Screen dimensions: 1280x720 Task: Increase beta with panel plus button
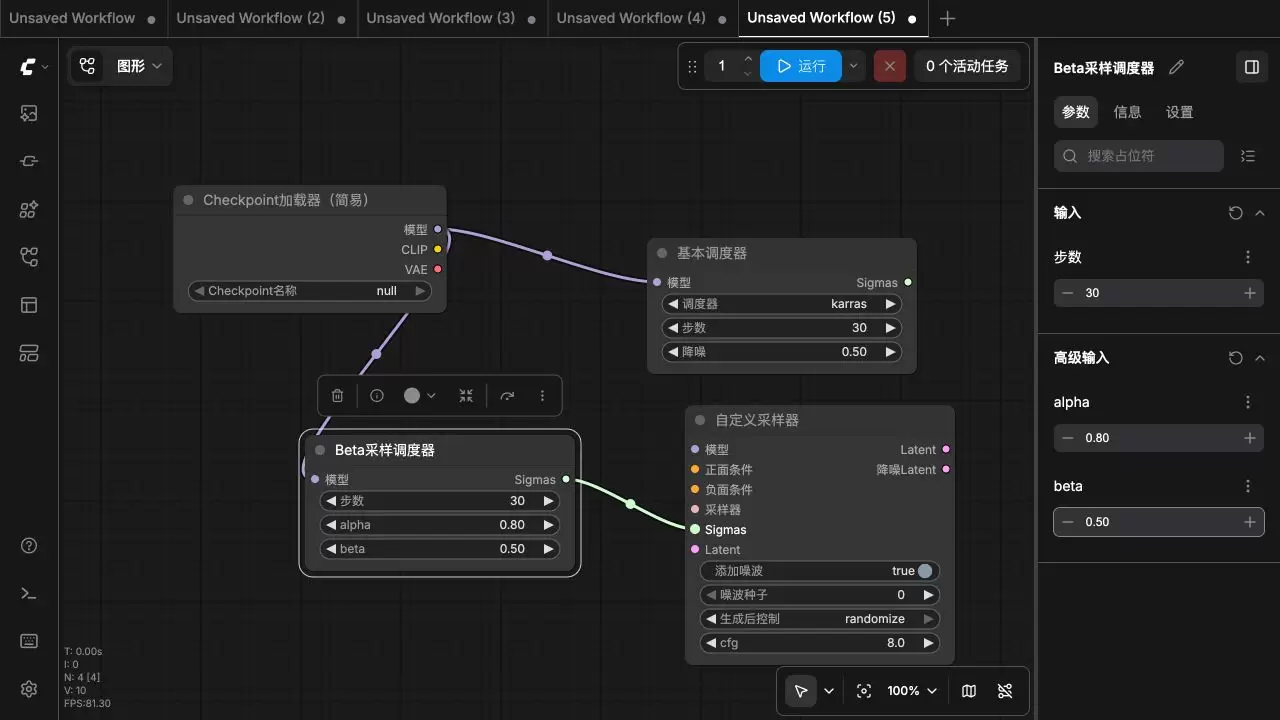point(1249,522)
